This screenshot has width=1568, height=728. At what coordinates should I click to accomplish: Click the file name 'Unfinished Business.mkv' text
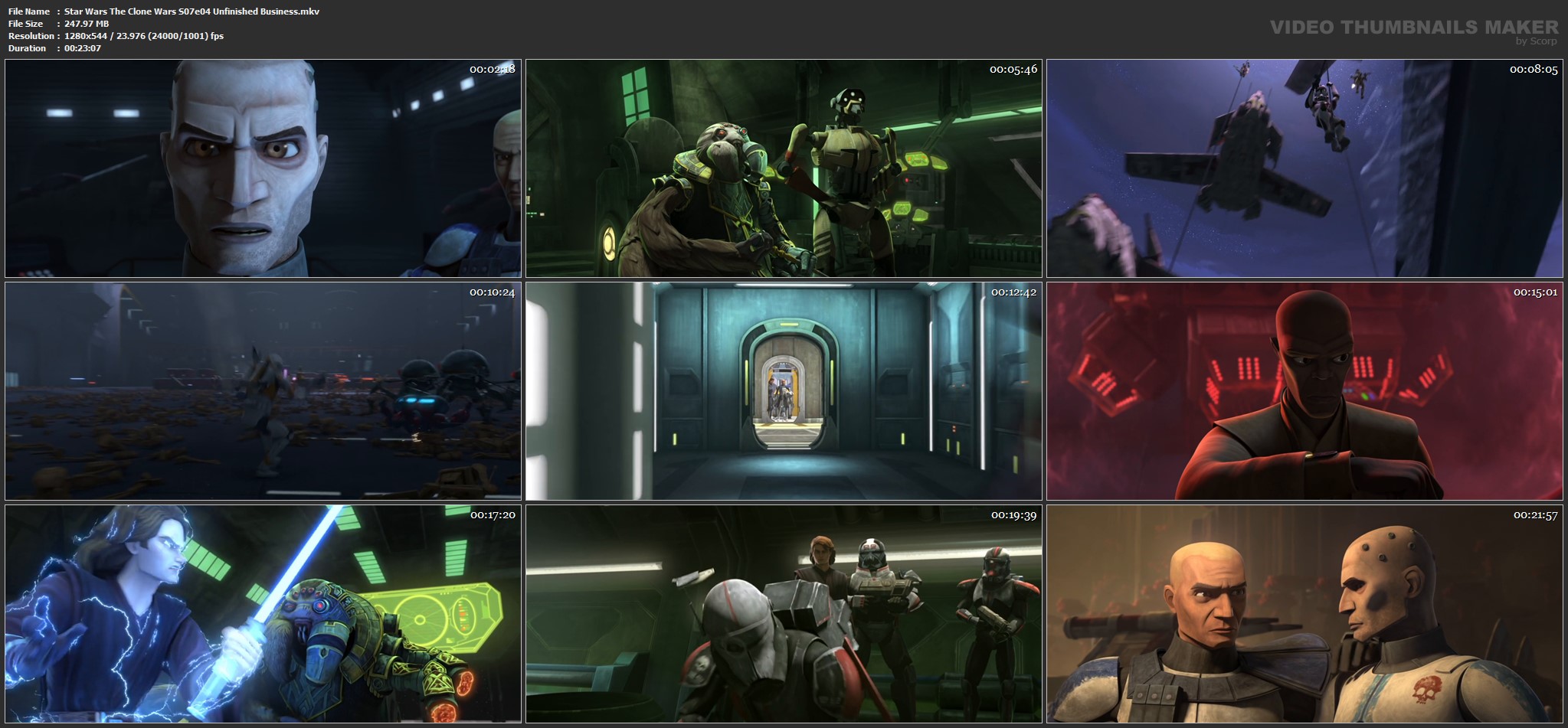(266, 11)
